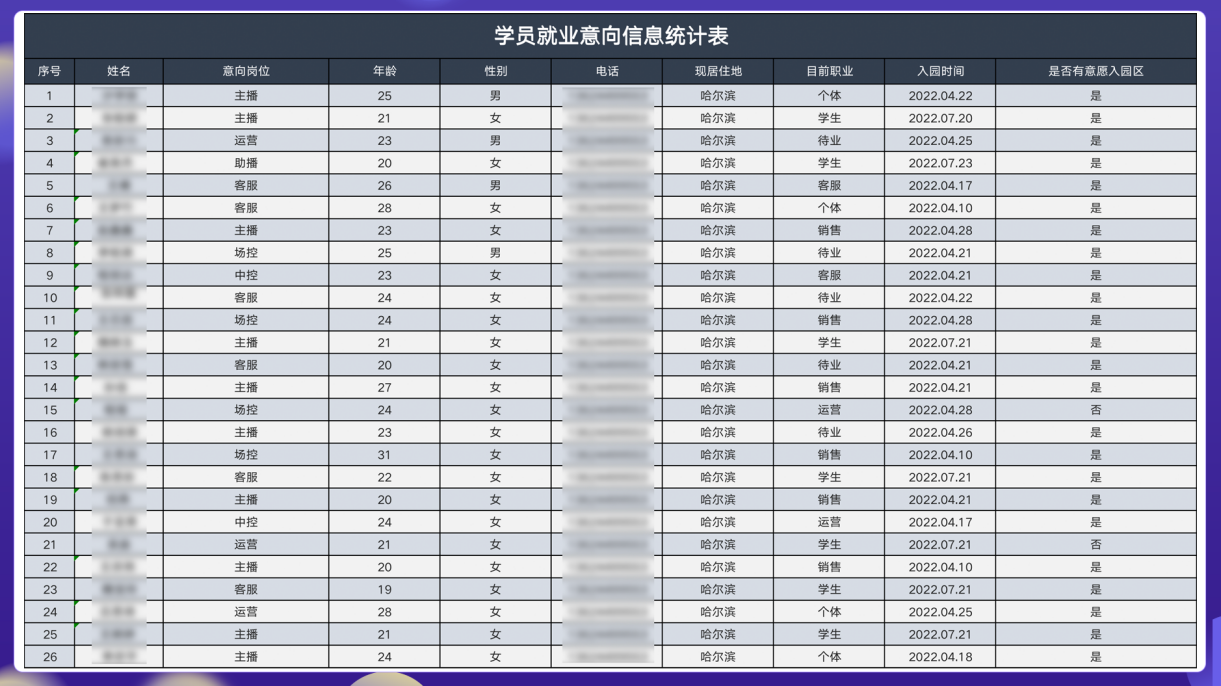Click the 否 cell in row 15
Screen dimensions: 1221x686
pyautogui.click(x=1096, y=410)
